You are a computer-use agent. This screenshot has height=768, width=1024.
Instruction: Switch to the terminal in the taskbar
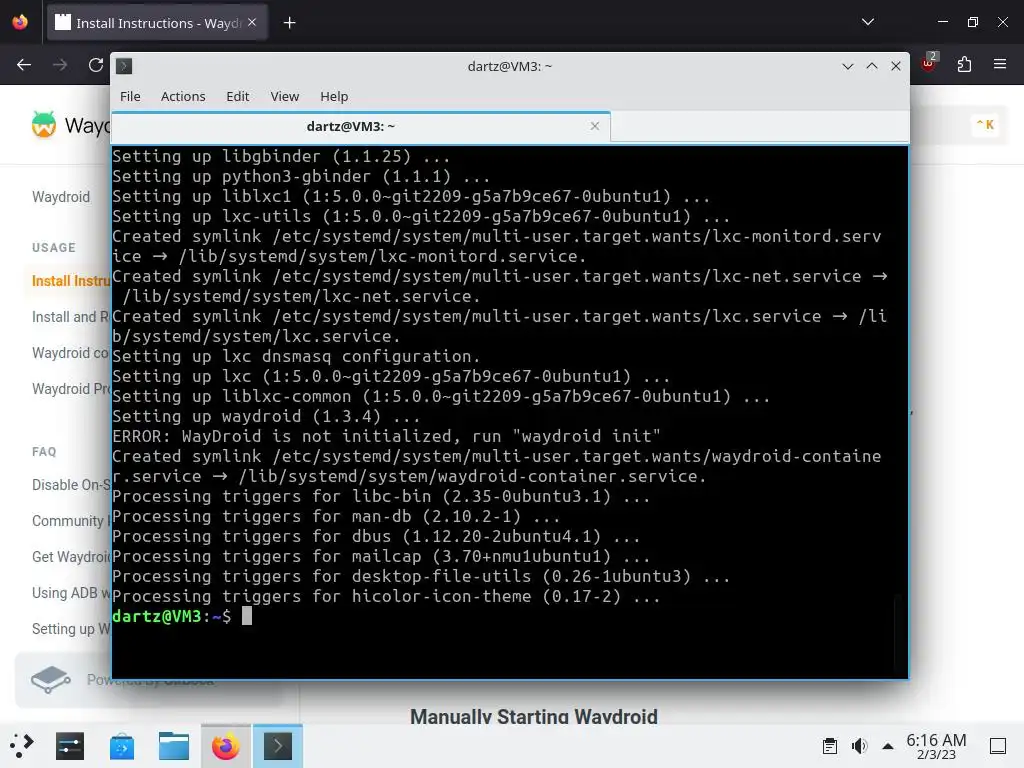[x=278, y=746]
